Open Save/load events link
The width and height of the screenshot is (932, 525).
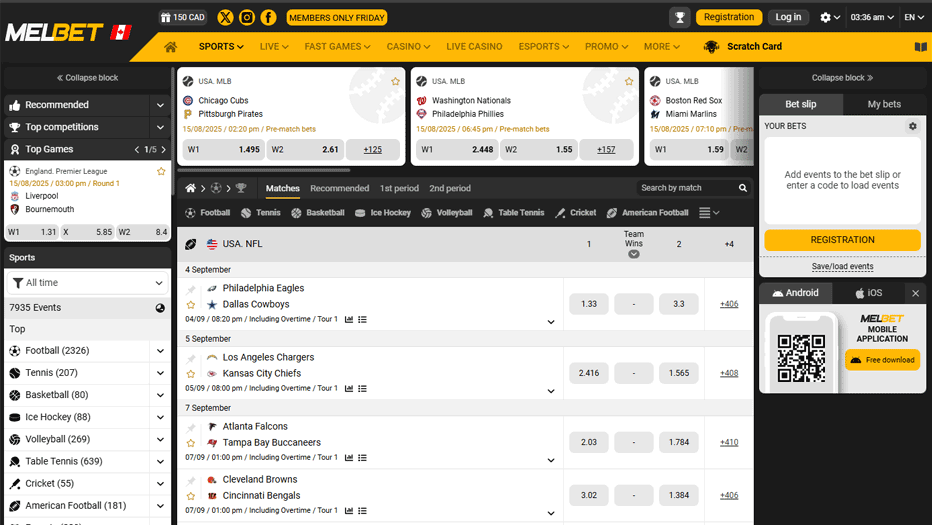click(x=842, y=266)
